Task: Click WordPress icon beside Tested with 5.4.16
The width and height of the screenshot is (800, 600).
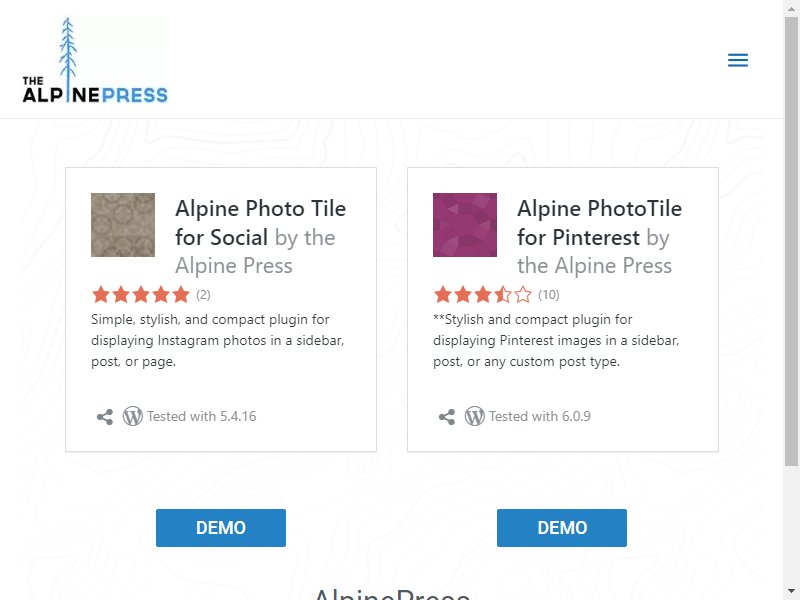Action: pos(133,416)
